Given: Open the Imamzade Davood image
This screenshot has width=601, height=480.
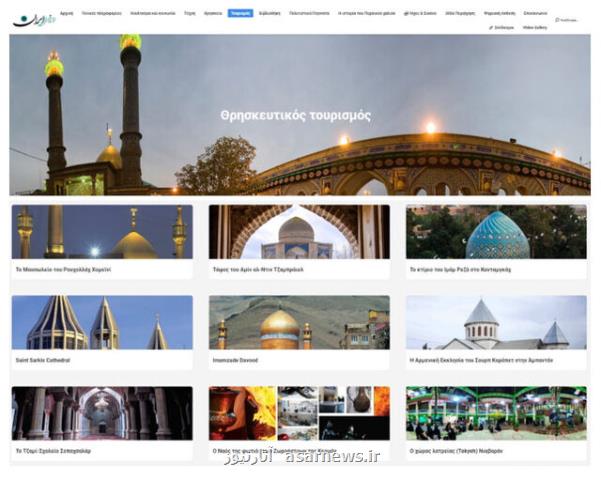Looking at the screenshot, I should [x=299, y=322].
